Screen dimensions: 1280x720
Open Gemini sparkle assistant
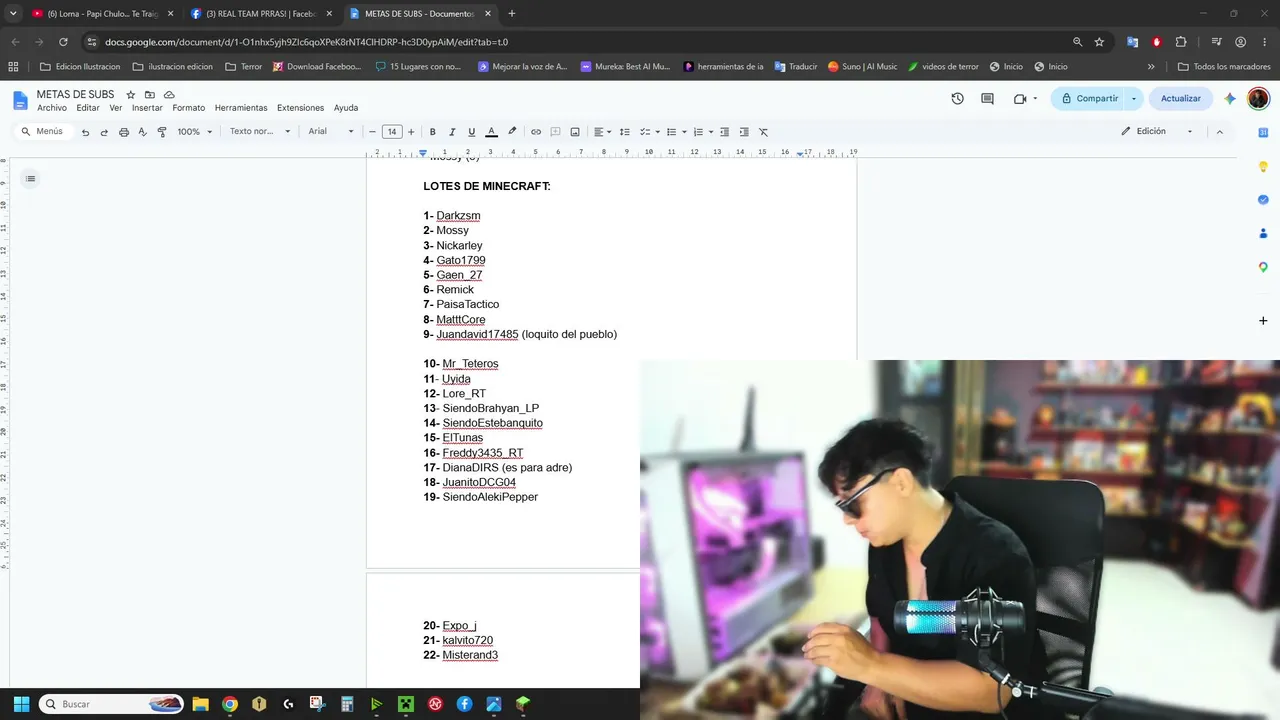[1229, 99]
